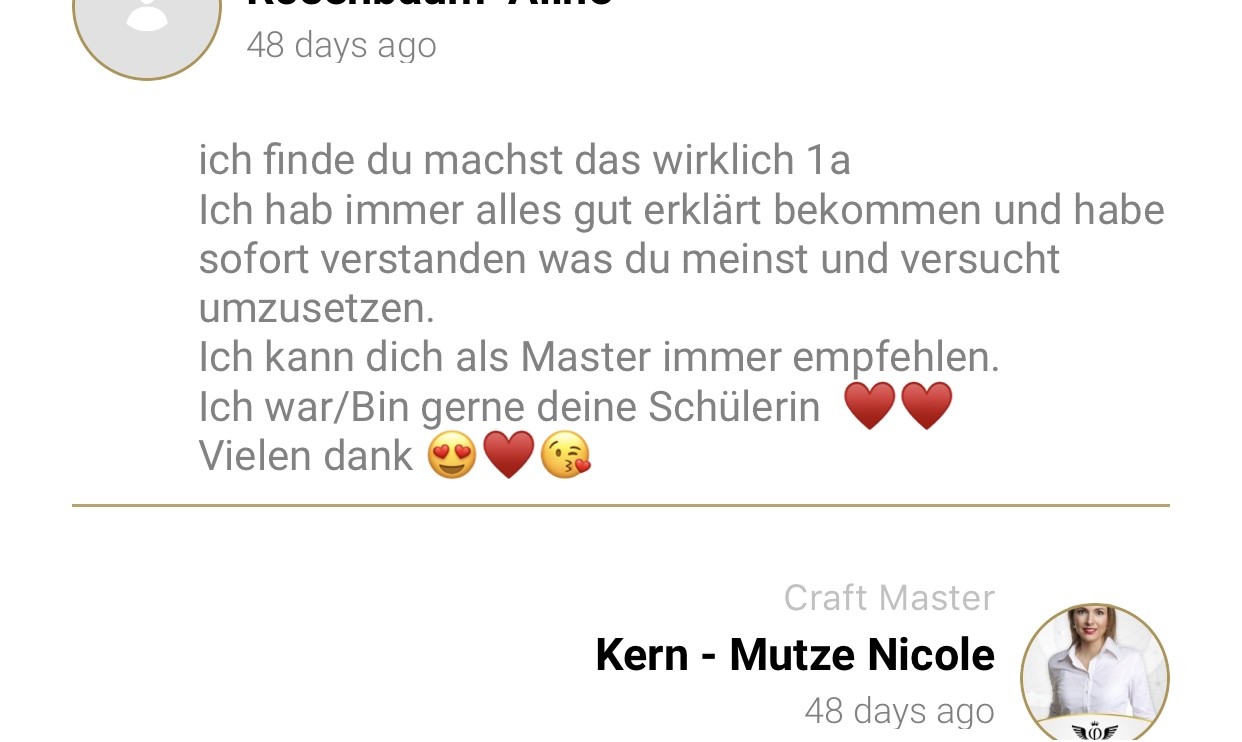Click the word umzusetzen

pos(317,309)
